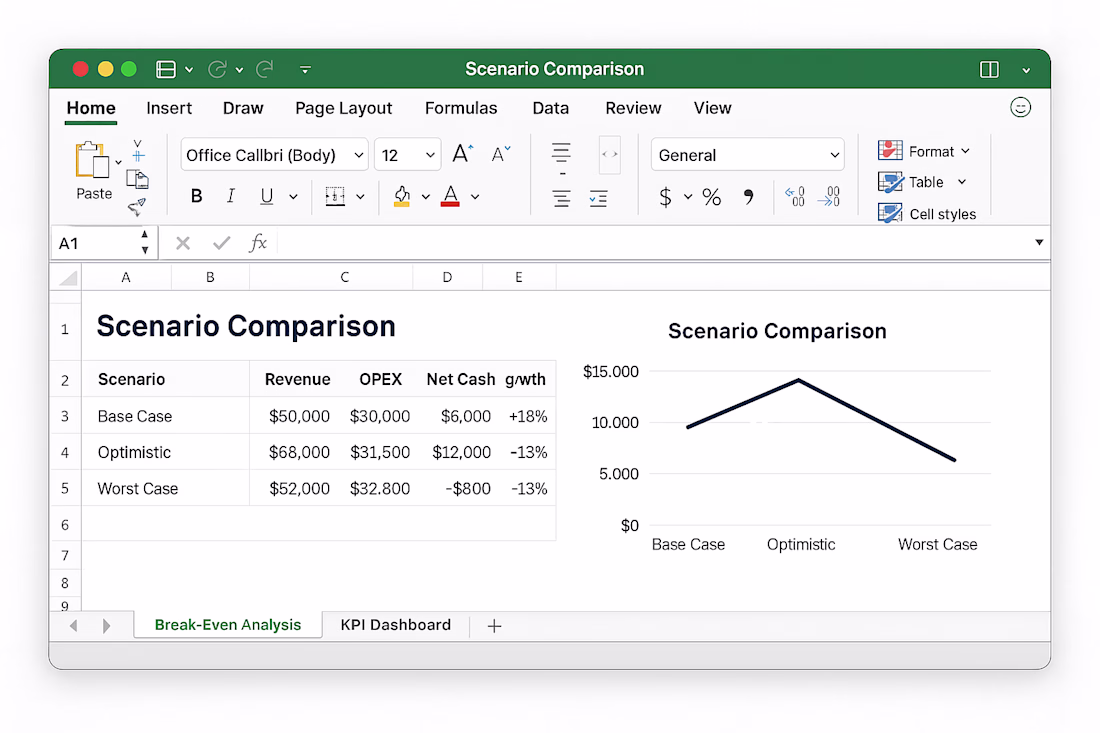The image size is (1100, 733).
Task: Click the smiley feedback icon
Action: coord(1021,107)
